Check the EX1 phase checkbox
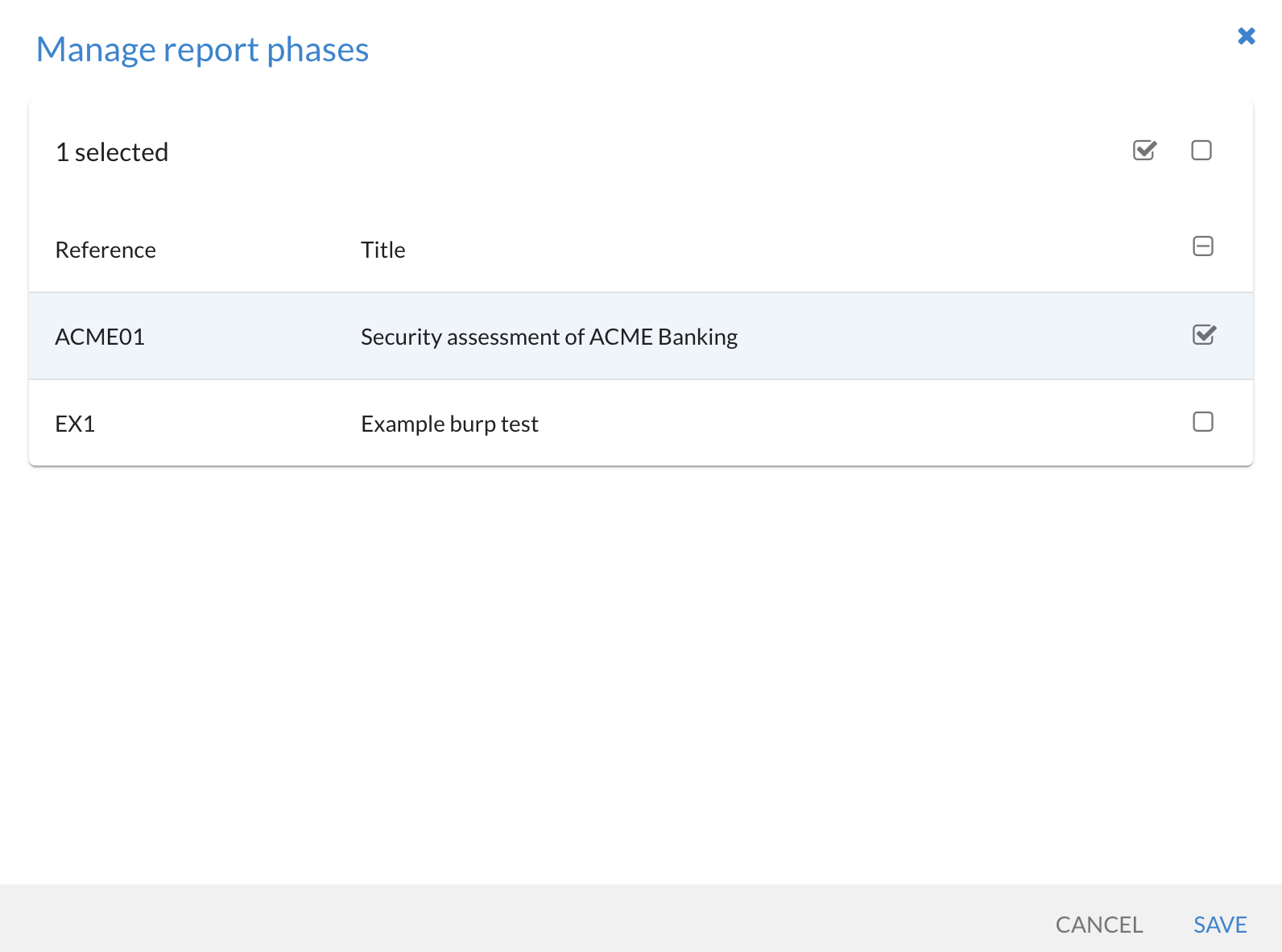The image size is (1282, 952). [x=1203, y=422]
